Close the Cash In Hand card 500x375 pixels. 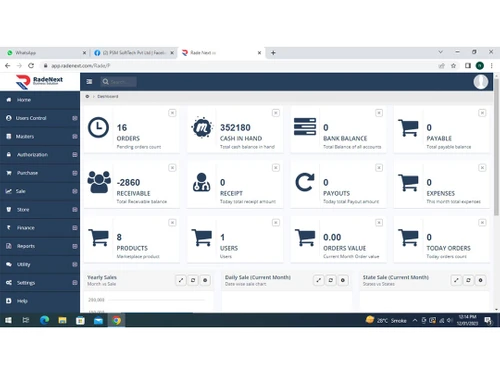(276, 113)
